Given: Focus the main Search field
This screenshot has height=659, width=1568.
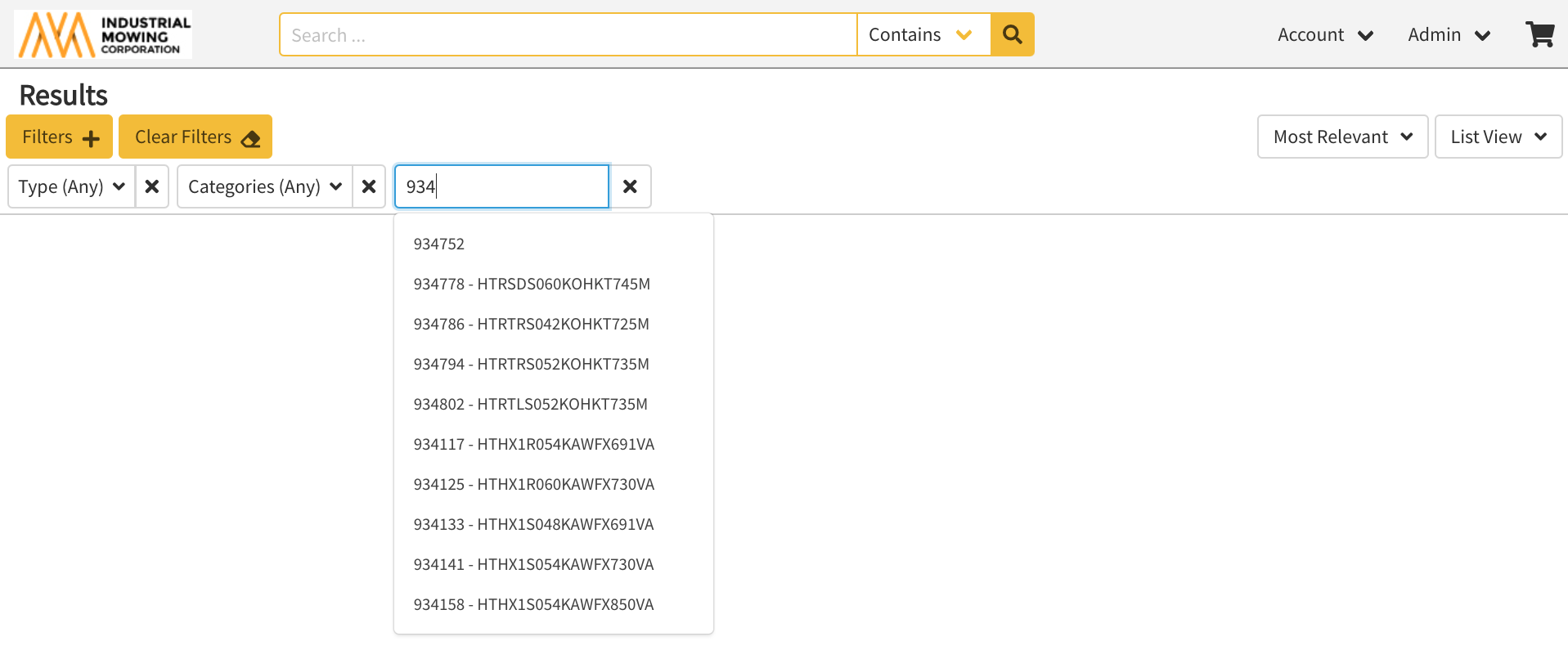Looking at the screenshot, I should click(568, 34).
